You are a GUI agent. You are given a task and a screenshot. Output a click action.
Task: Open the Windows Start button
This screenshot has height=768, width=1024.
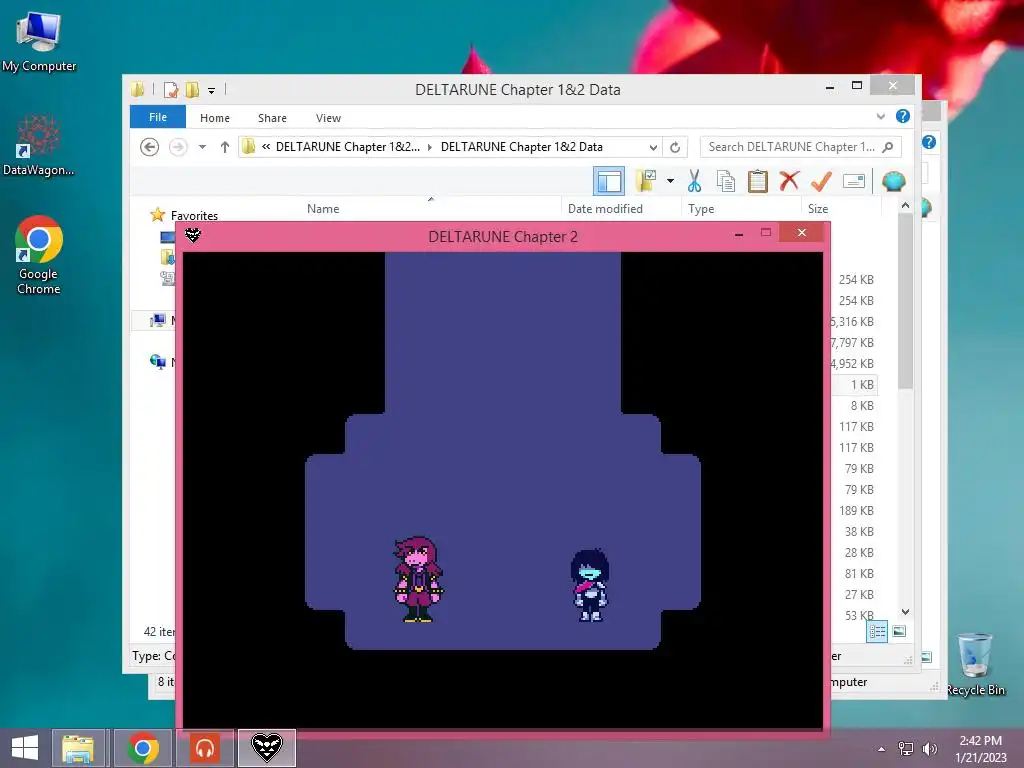coord(25,748)
